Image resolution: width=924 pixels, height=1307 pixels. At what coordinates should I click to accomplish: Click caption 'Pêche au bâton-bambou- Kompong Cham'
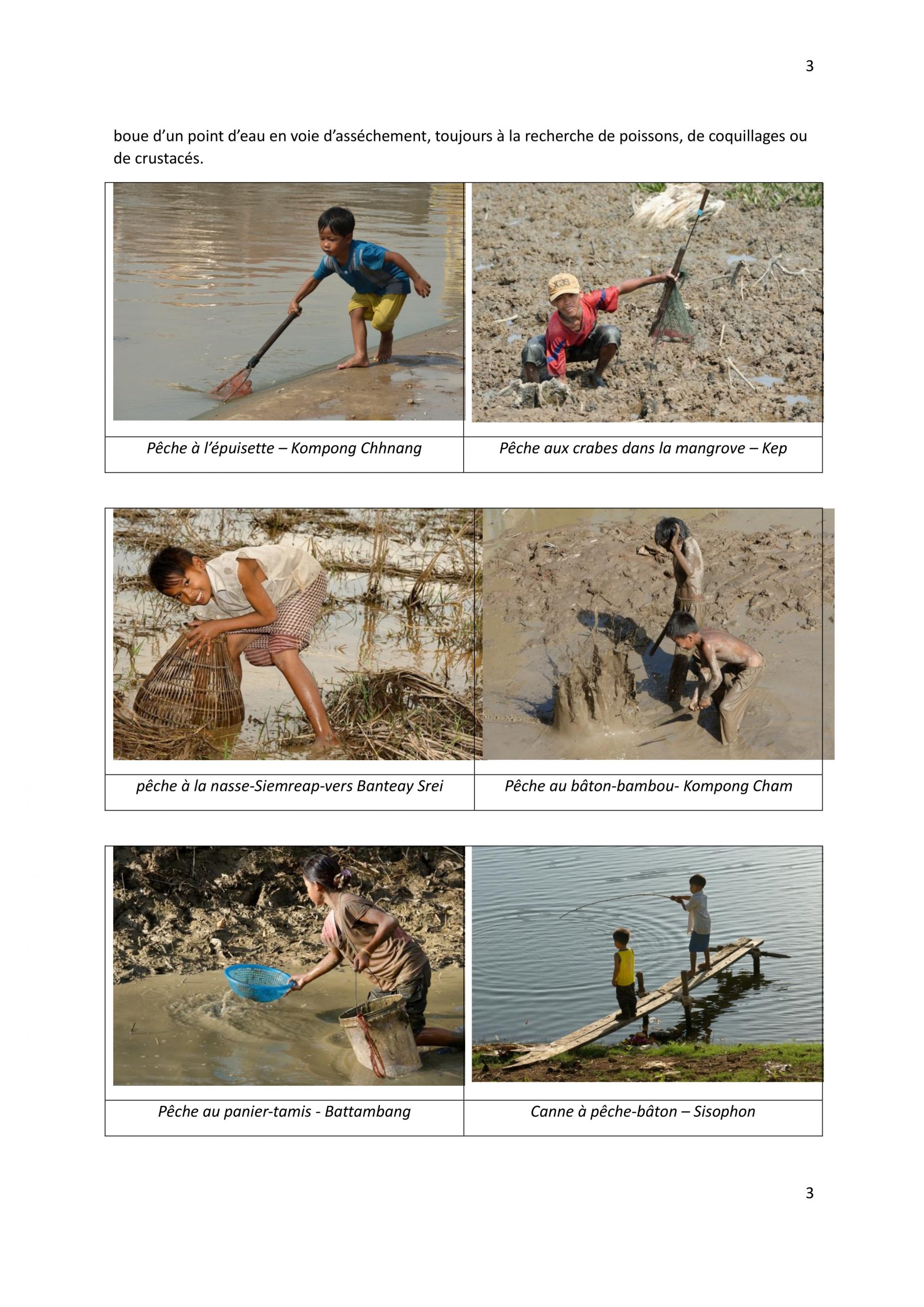(x=648, y=786)
